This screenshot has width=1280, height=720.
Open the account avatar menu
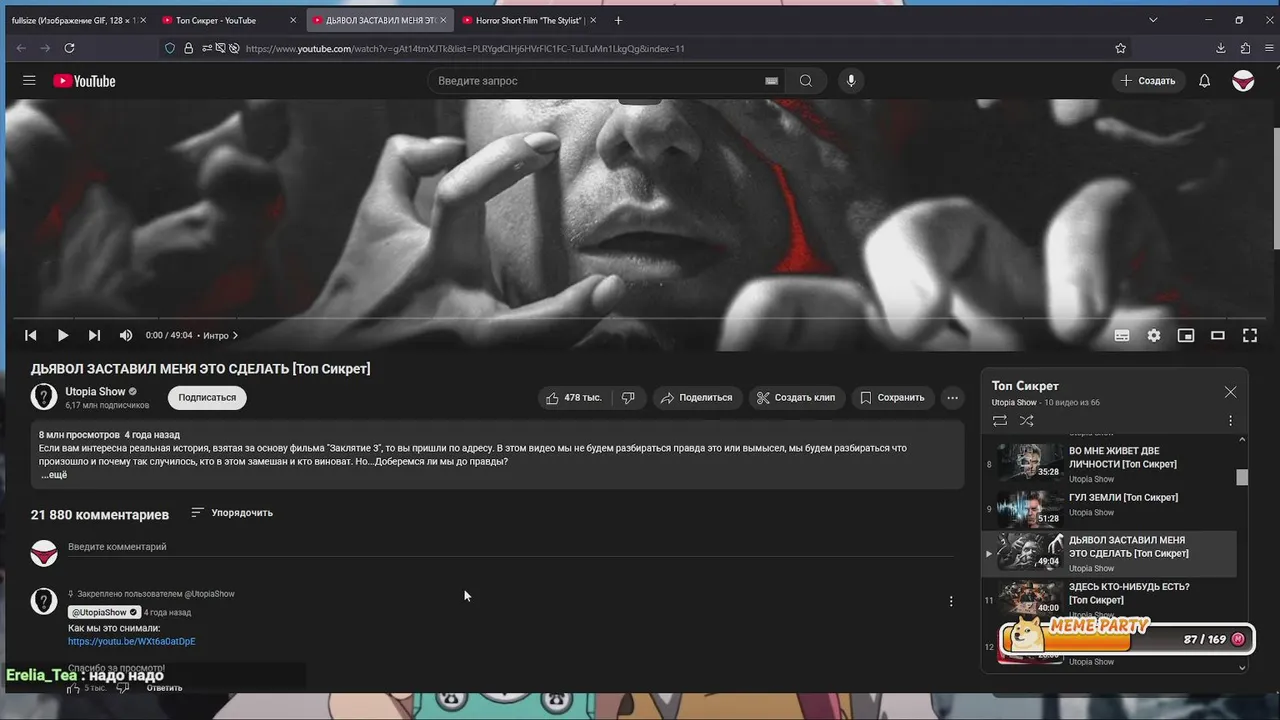pos(1243,81)
